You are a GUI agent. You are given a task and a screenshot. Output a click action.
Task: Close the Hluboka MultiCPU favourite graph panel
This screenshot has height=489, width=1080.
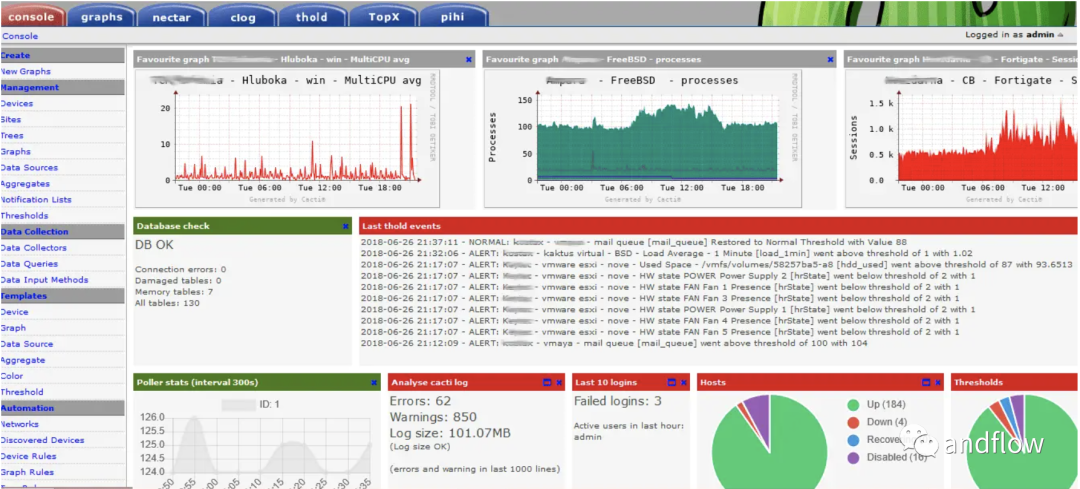[x=469, y=60]
